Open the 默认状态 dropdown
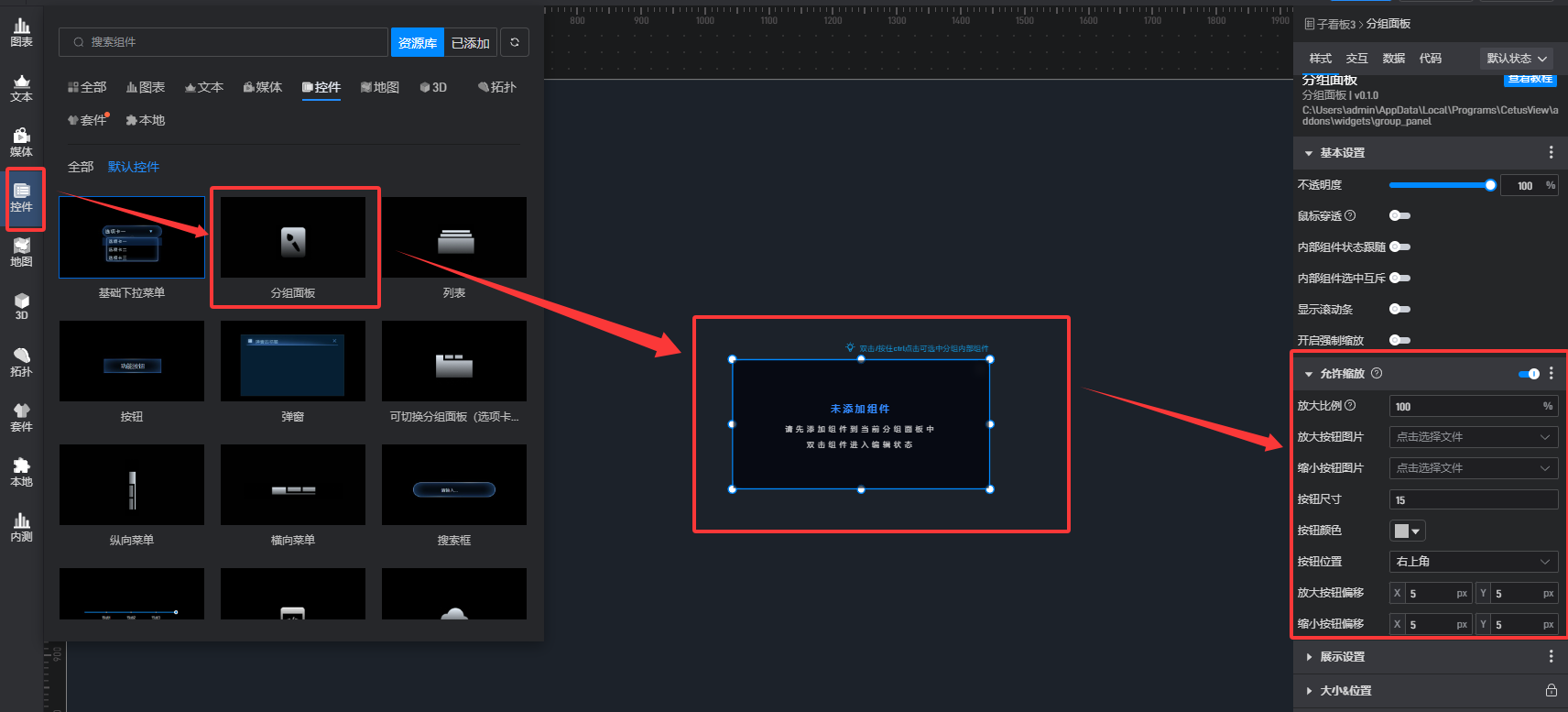The image size is (1568, 712). coord(1517,59)
